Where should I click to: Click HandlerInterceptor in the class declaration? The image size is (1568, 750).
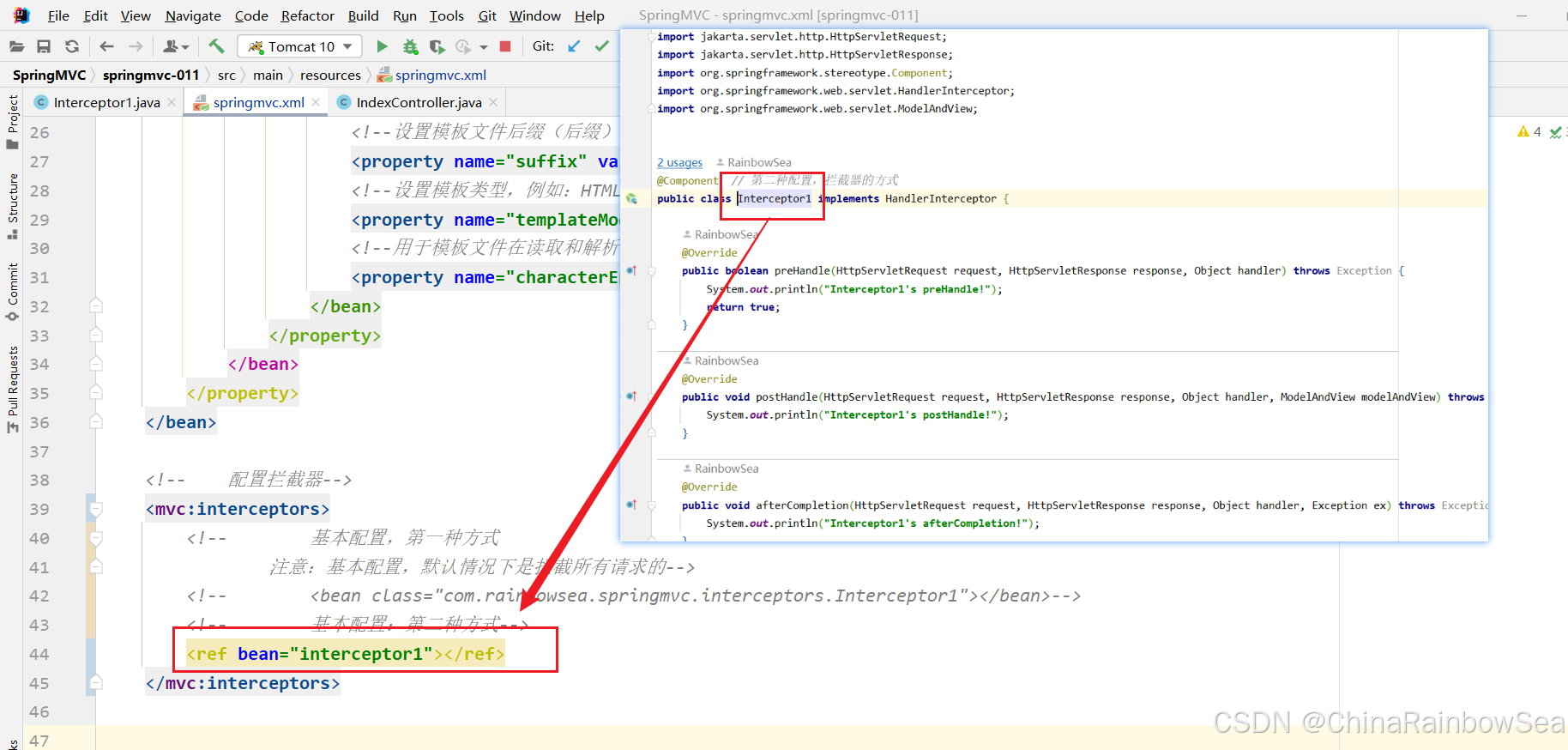coord(941,198)
